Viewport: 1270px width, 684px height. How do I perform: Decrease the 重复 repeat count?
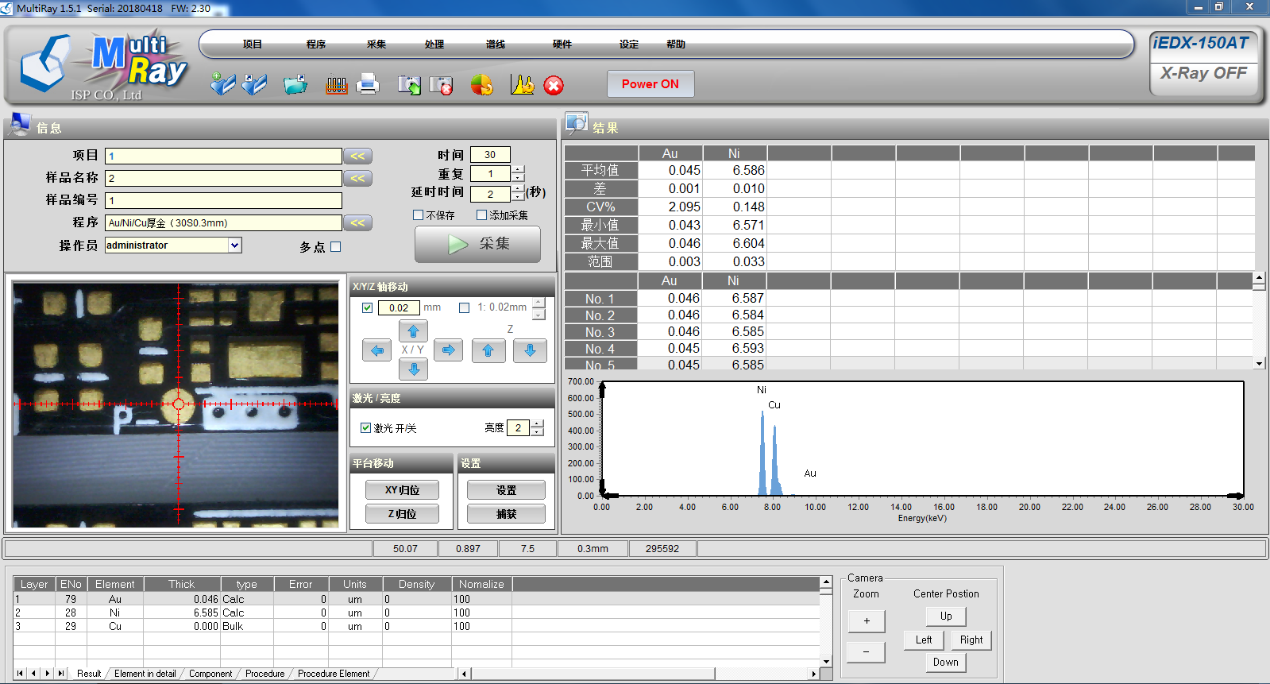point(518,178)
